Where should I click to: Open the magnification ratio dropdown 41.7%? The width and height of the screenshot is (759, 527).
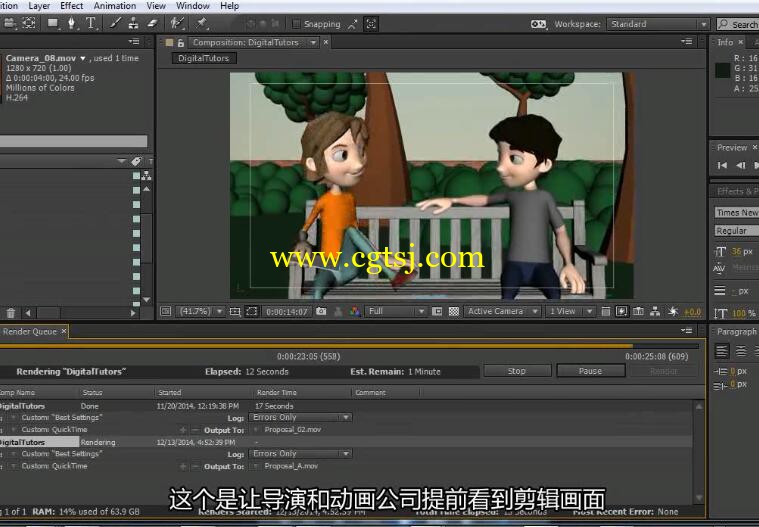[x=200, y=311]
